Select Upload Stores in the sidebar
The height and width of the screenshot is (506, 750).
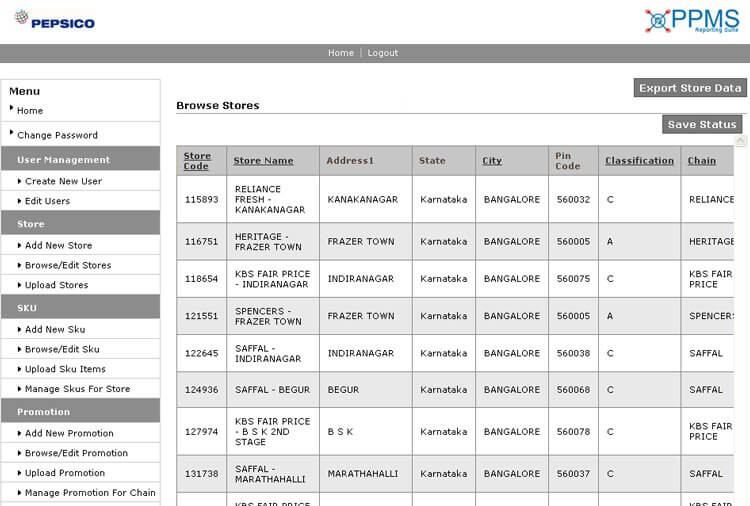pyautogui.click(x=56, y=285)
